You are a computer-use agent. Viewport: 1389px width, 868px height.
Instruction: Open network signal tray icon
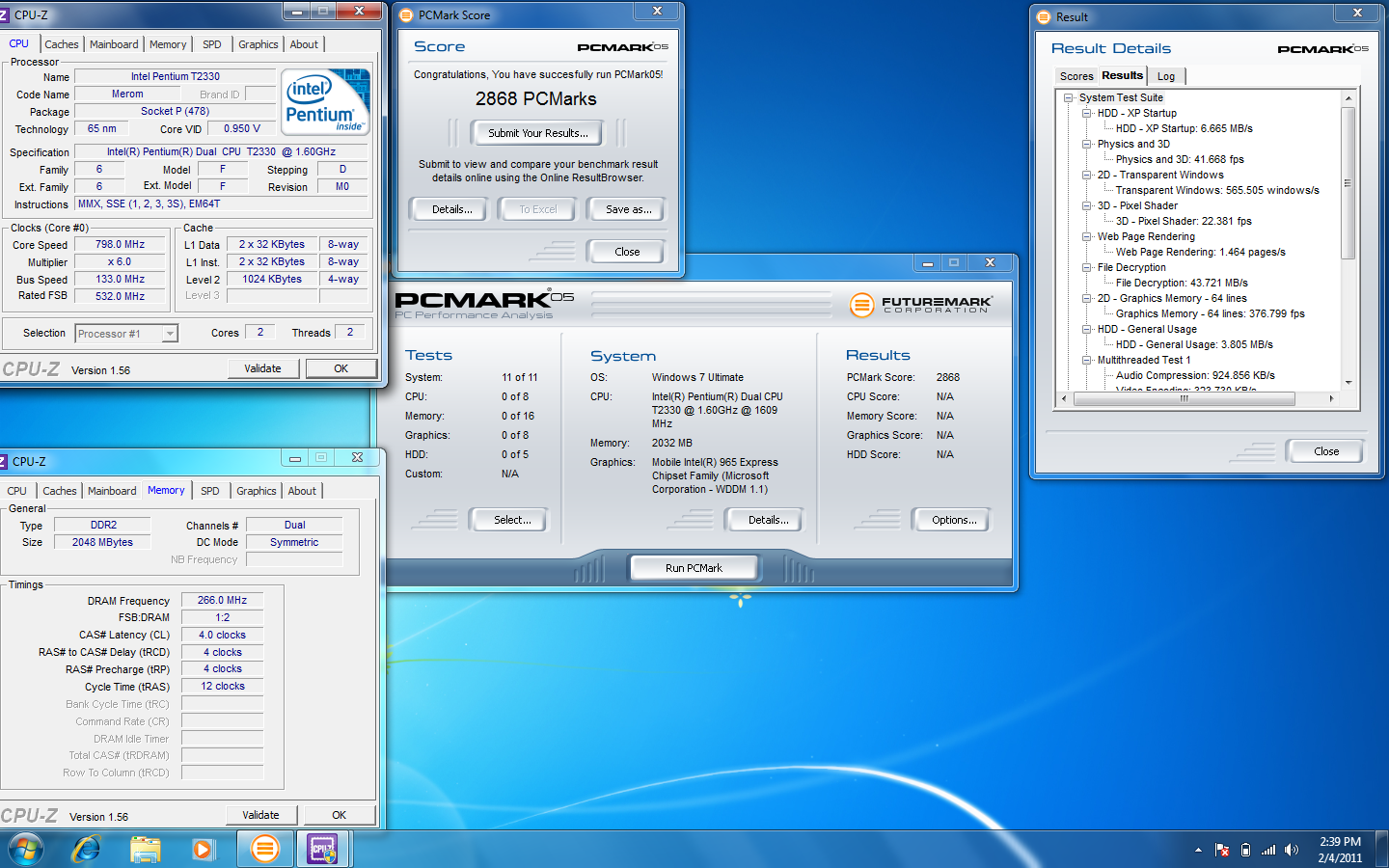tap(1268, 850)
